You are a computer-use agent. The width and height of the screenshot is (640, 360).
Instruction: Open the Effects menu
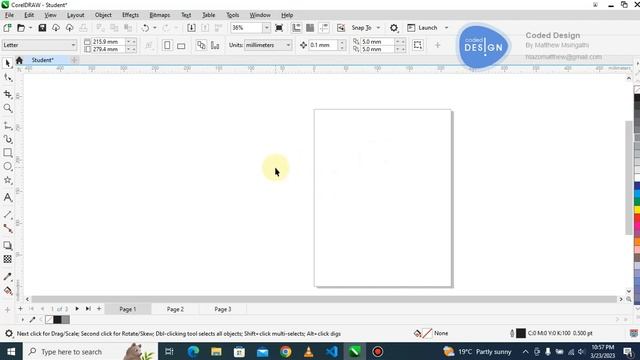click(130, 15)
